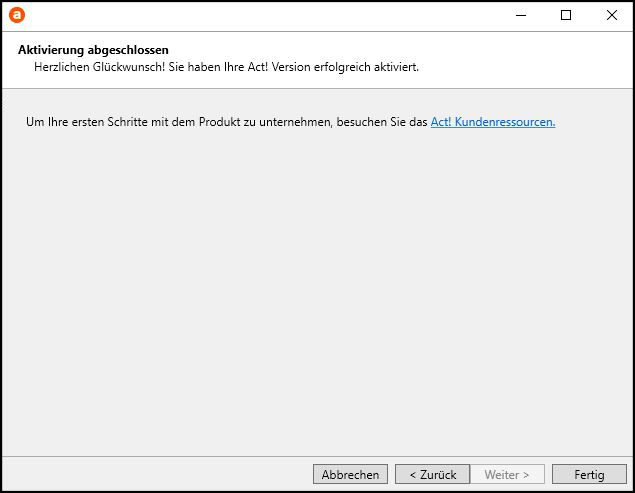Minimize the activation wizard window
The height and width of the screenshot is (493, 635).
tap(521, 15)
